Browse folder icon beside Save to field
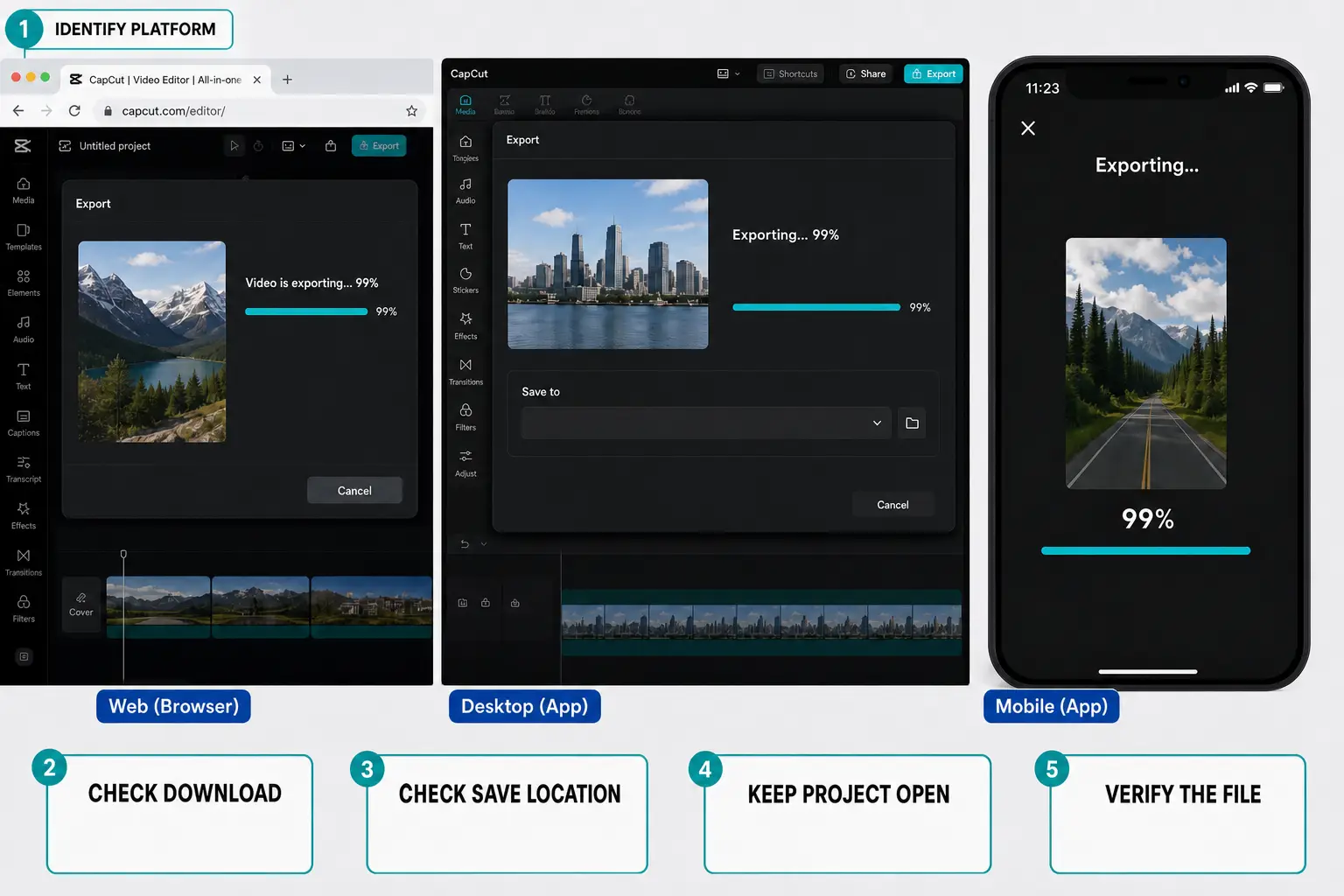The image size is (1344, 896). coord(912,423)
